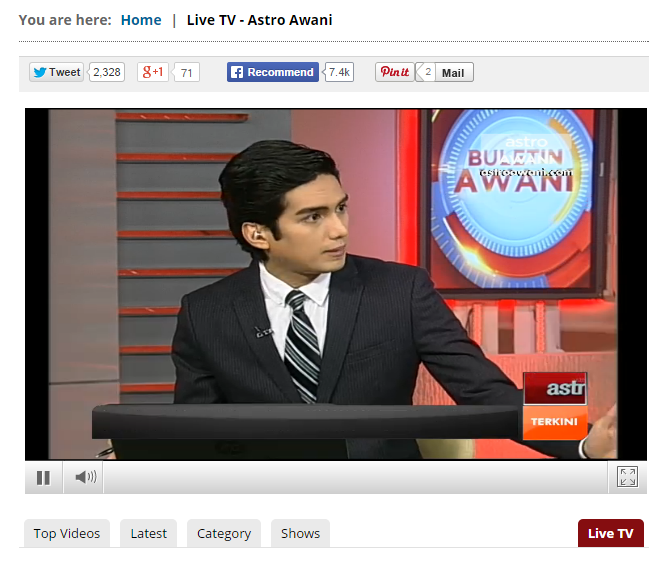
Task: Click the Pinterest count showing 2
Action: [426, 72]
